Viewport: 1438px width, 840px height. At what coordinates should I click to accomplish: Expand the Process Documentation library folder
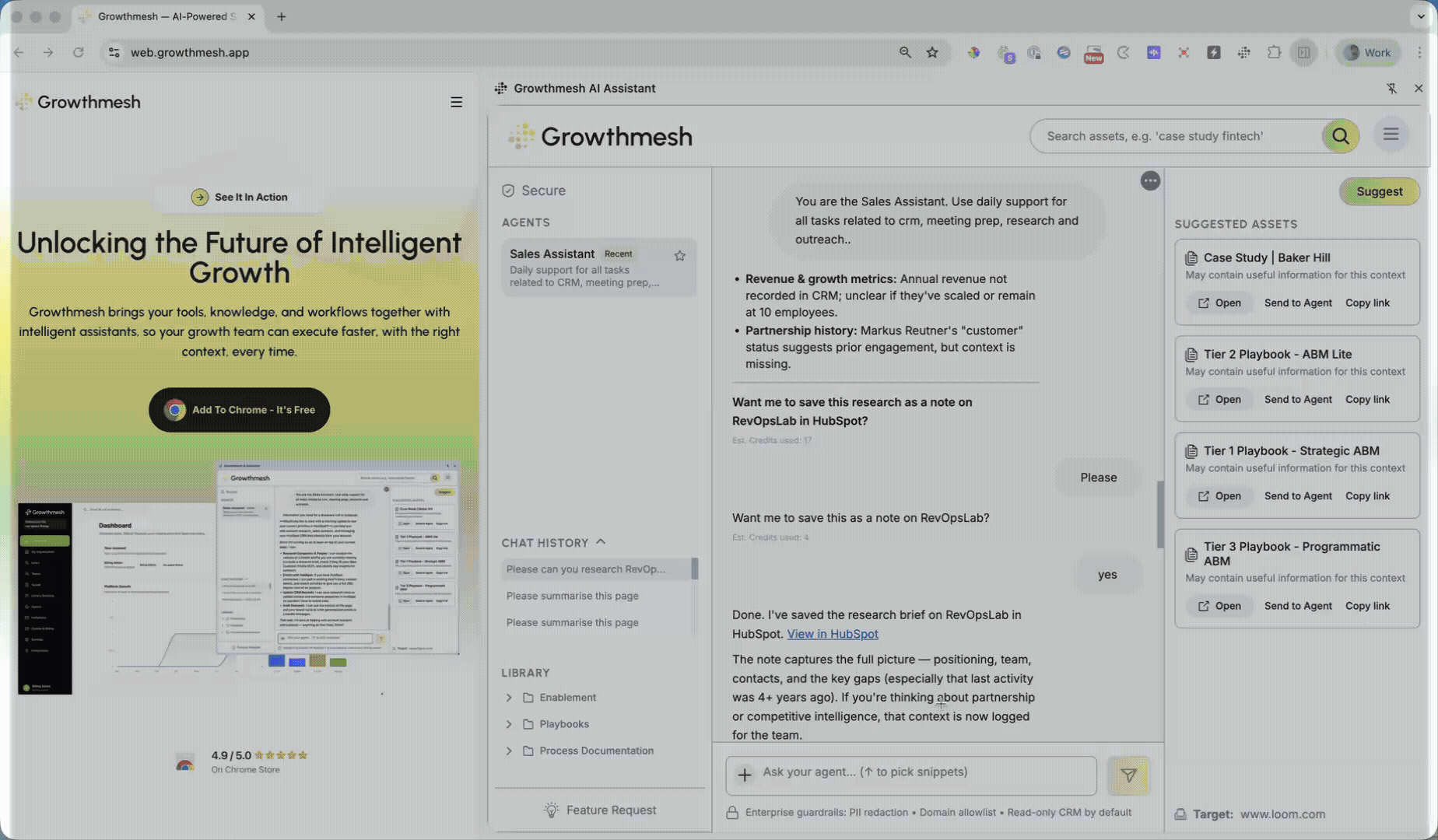click(x=509, y=751)
